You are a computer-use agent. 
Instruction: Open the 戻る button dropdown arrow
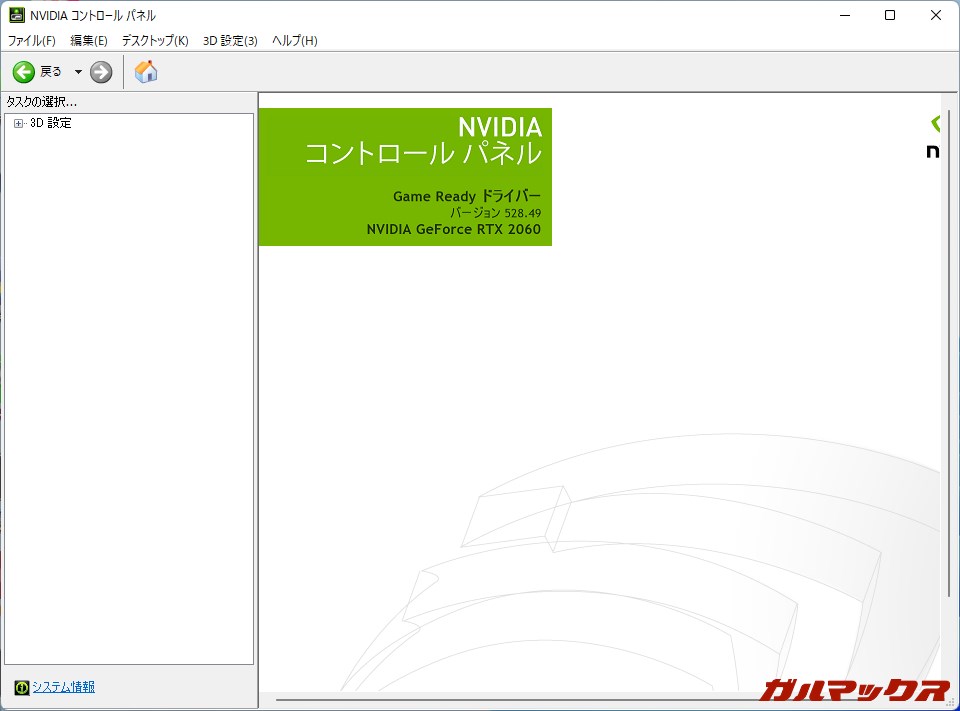coord(78,71)
